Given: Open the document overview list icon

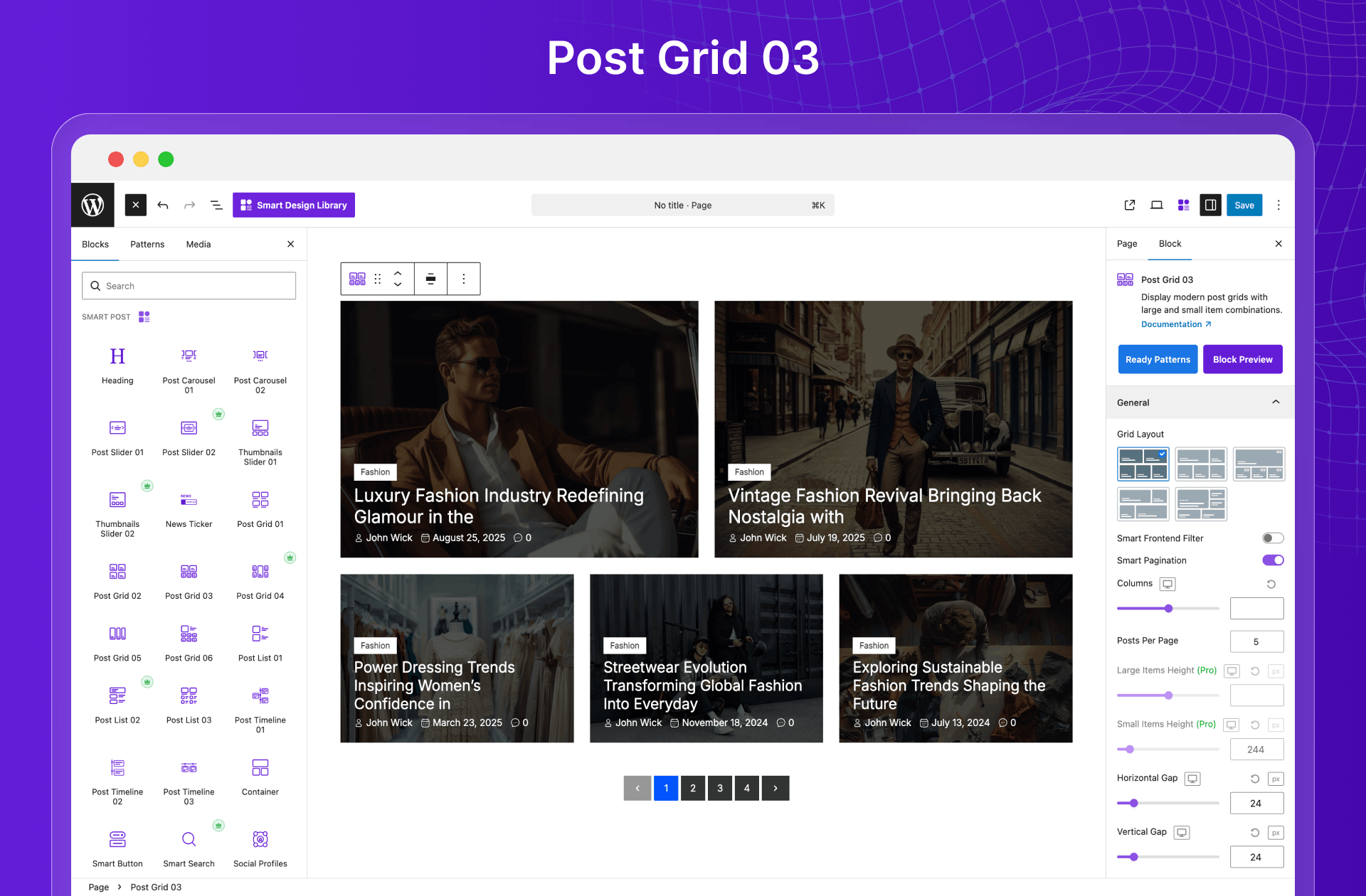Looking at the screenshot, I should (216, 205).
